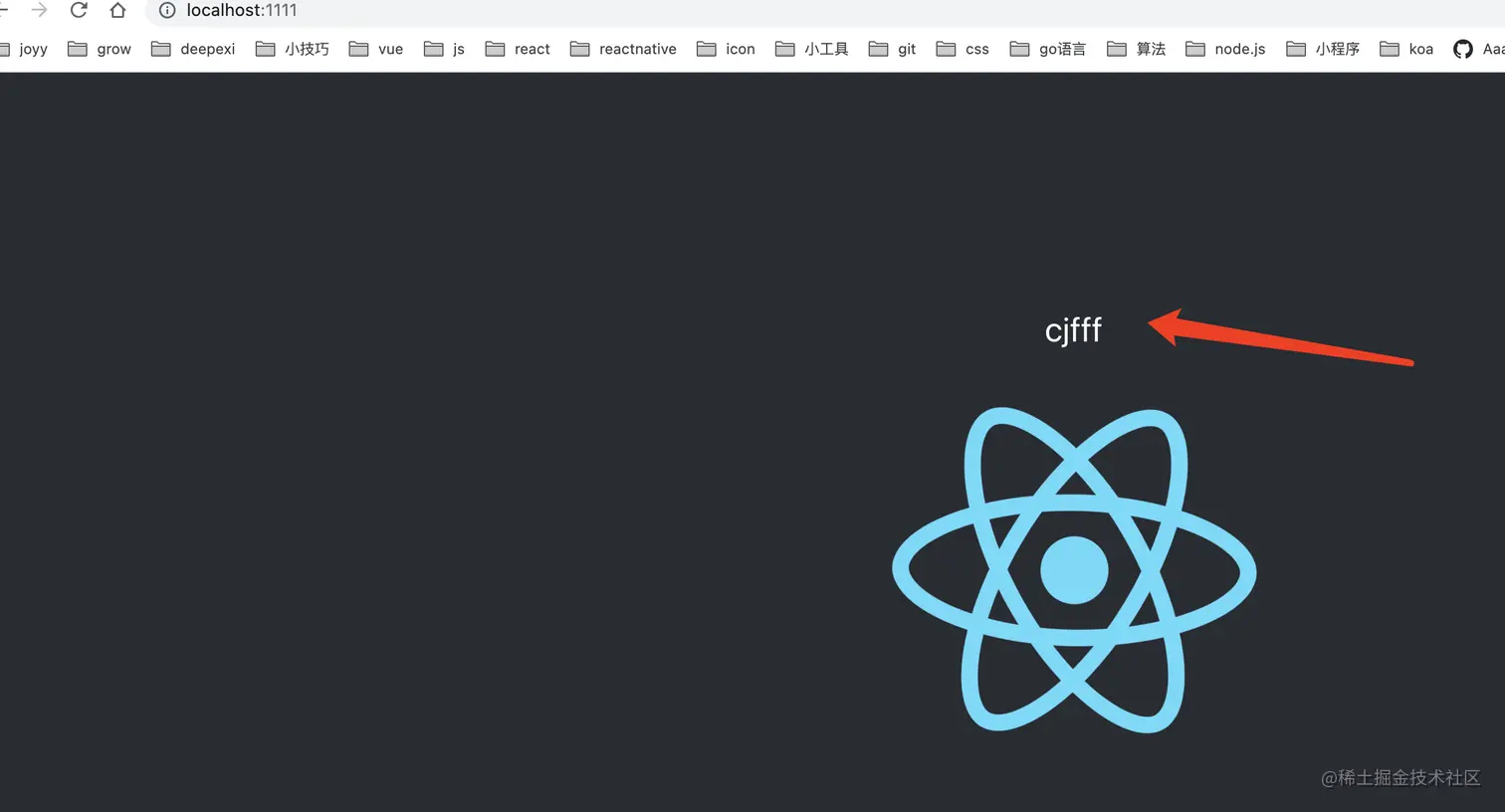Open the node.js bookmarks folder
Screen dimensions: 1505x812
(1225, 49)
